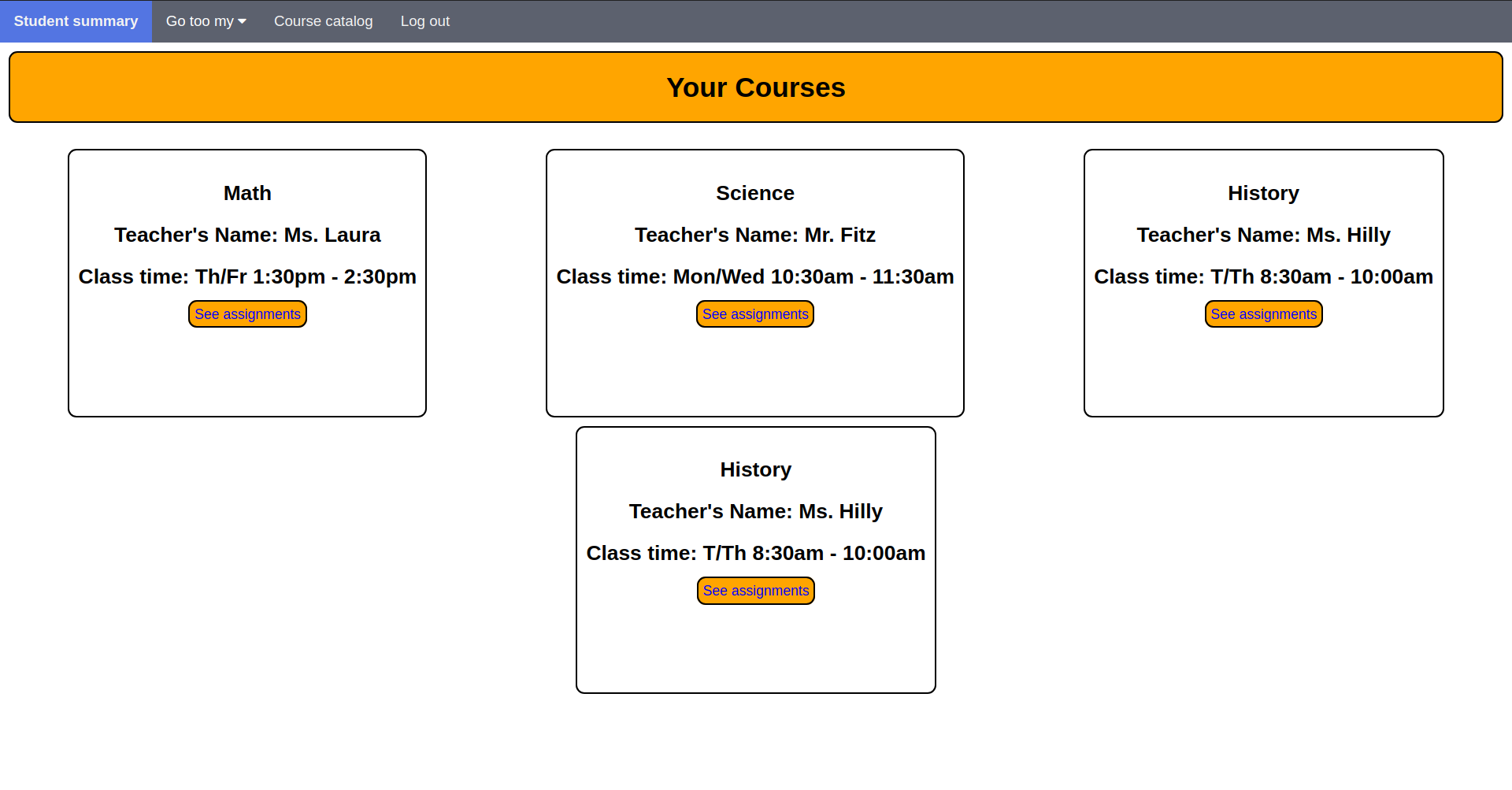Click the Your Courses banner

pos(755,87)
